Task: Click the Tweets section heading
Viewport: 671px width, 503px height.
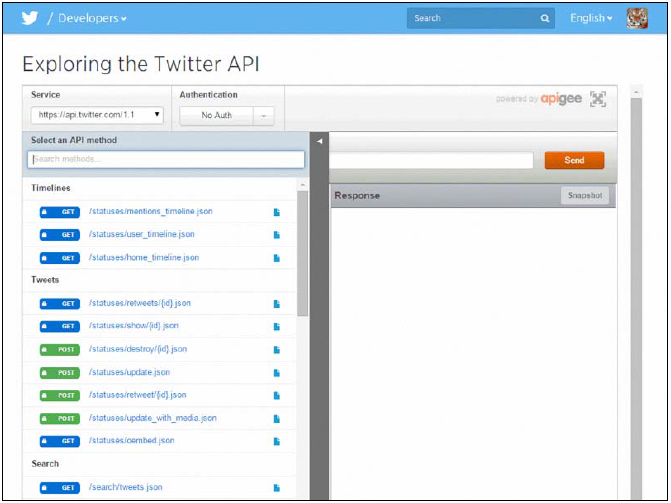Action: coord(45,280)
